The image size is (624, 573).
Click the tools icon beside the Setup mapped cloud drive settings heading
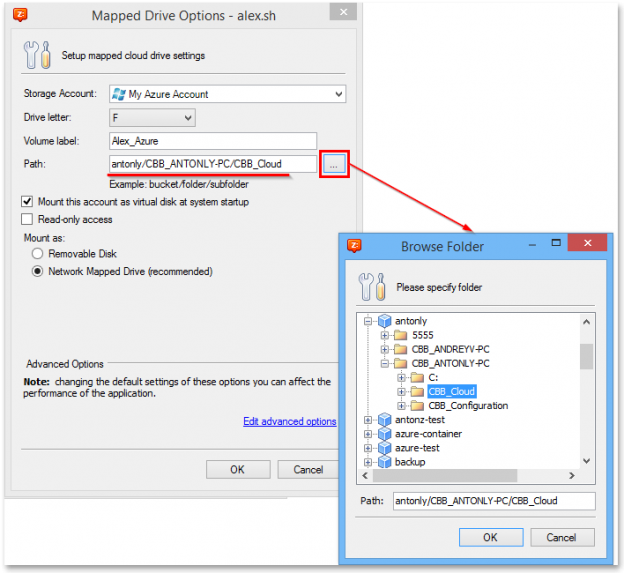pos(37,55)
